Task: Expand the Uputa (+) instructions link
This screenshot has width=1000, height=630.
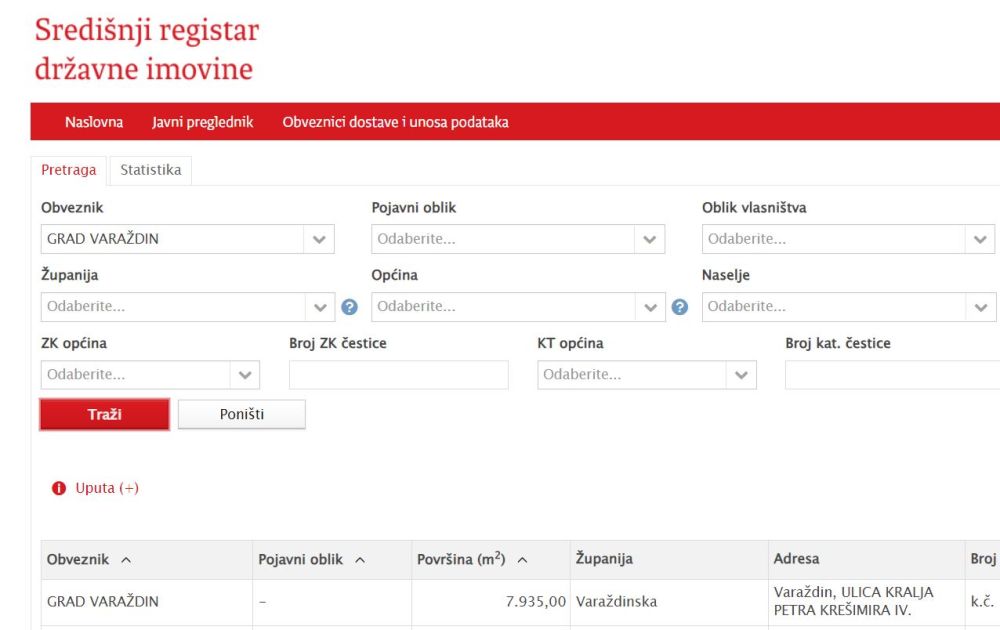Action: tap(107, 488)
